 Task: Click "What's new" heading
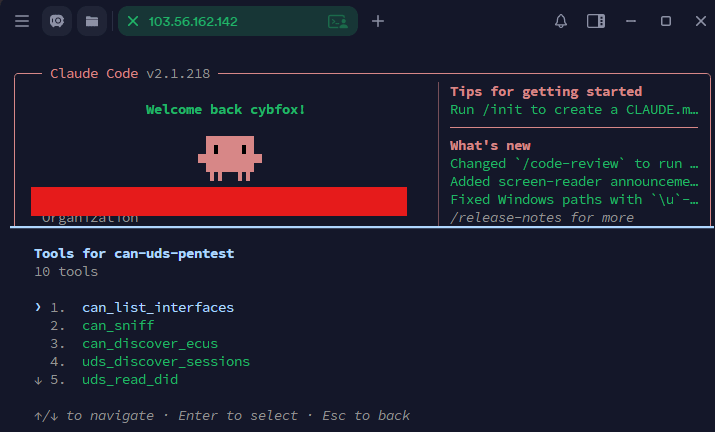pyautogui.click(x=490, y=146)
